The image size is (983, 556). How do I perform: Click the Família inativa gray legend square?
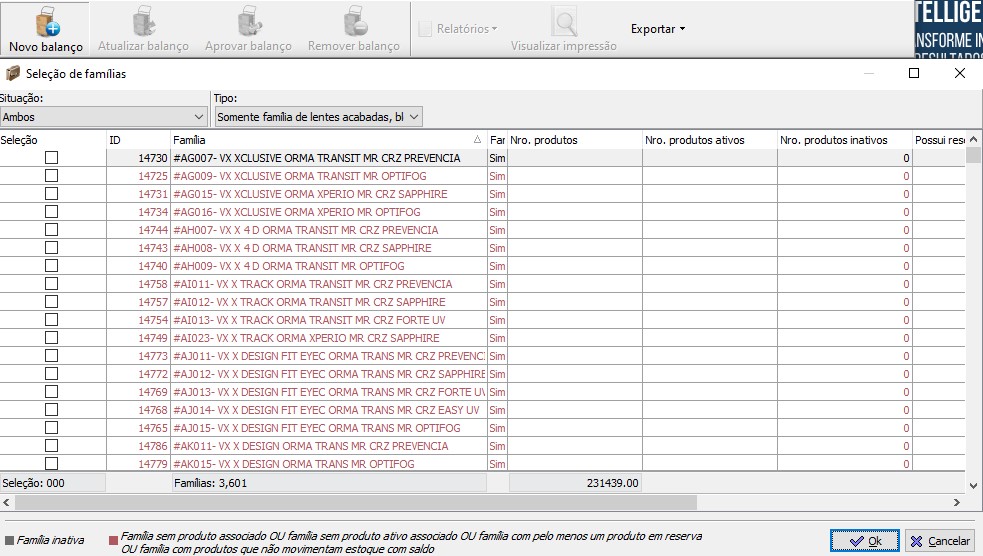click(x=9, y=540)
